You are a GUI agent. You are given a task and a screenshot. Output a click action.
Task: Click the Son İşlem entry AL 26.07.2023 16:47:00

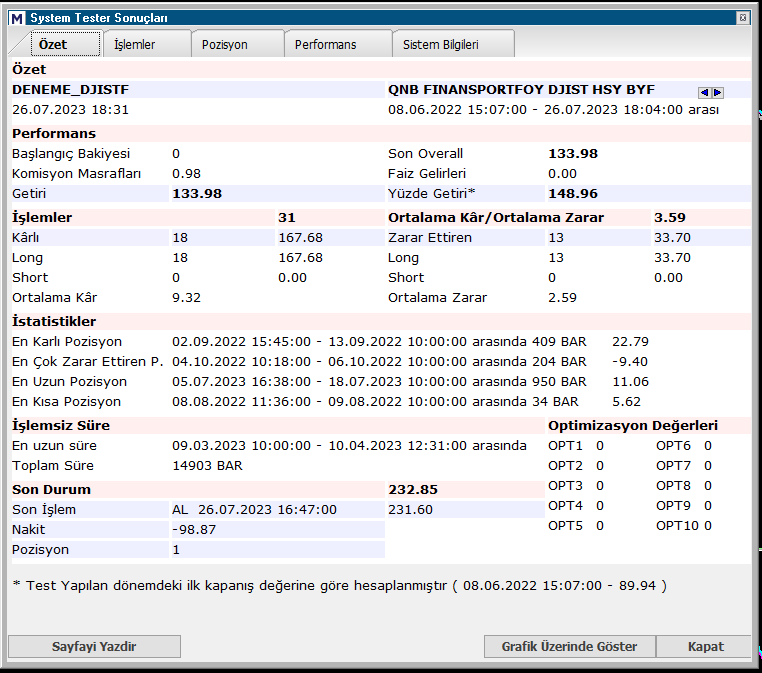point(254,509)
